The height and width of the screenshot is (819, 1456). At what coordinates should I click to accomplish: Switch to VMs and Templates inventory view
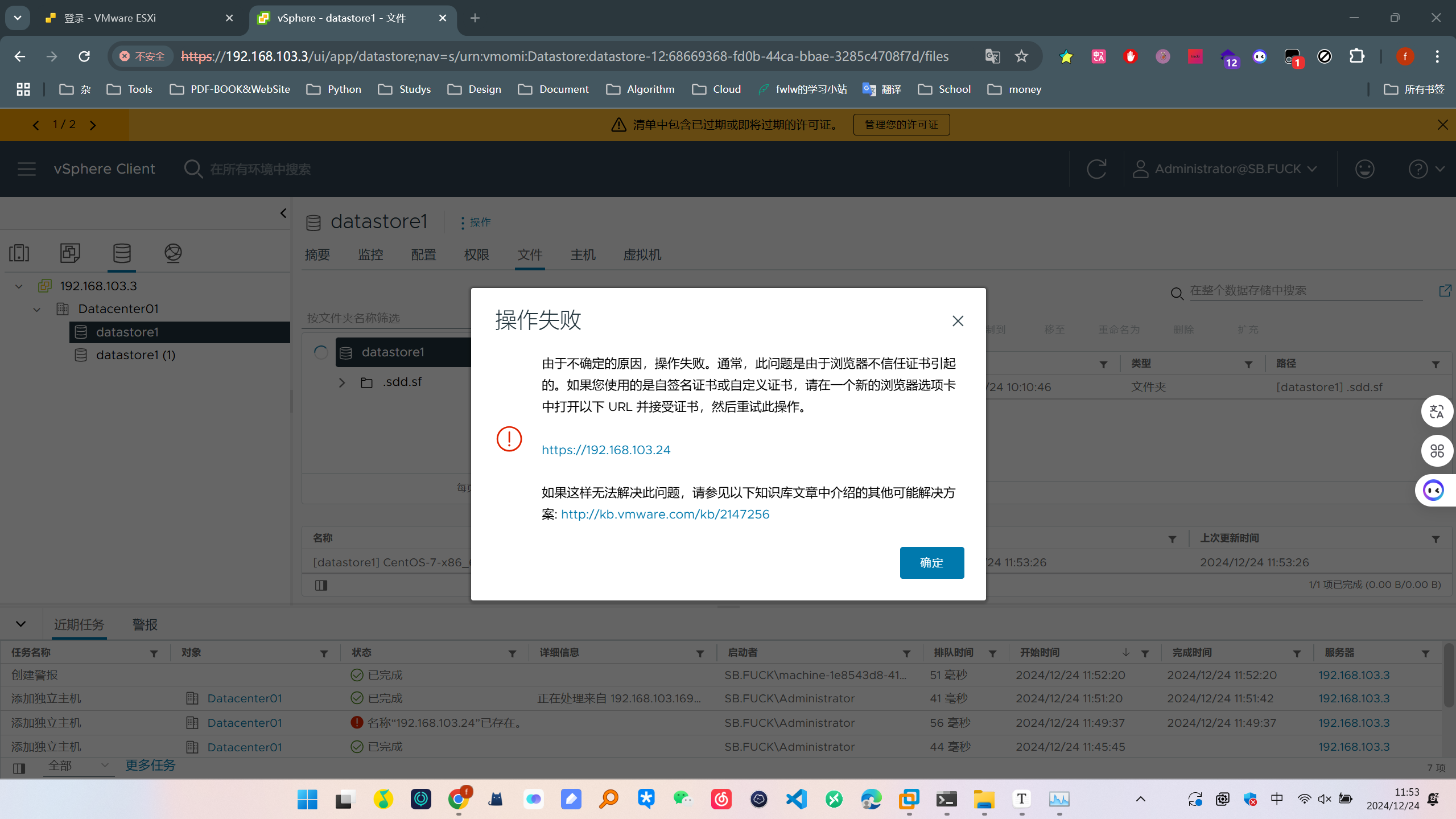70,253
